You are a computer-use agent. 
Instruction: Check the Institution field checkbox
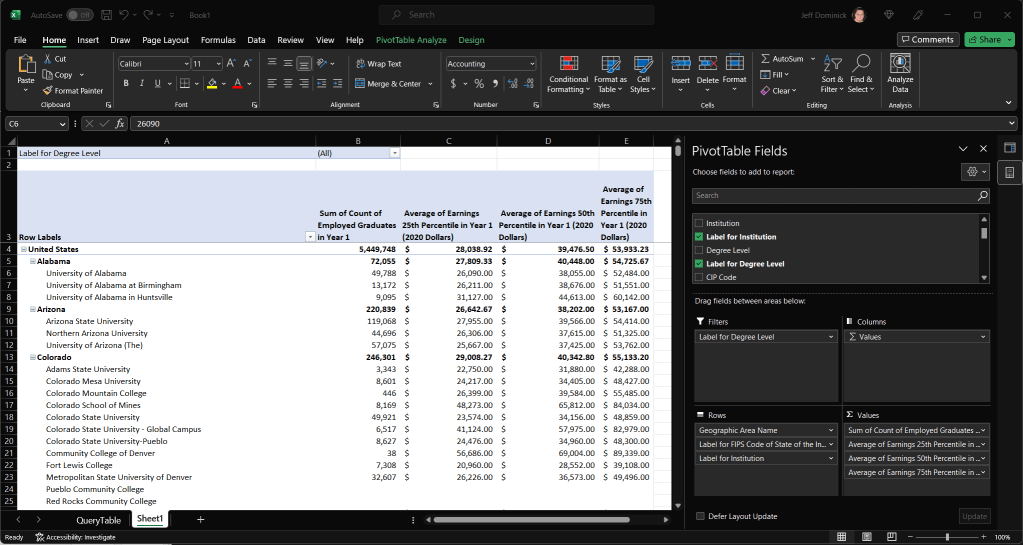[698, 223]
